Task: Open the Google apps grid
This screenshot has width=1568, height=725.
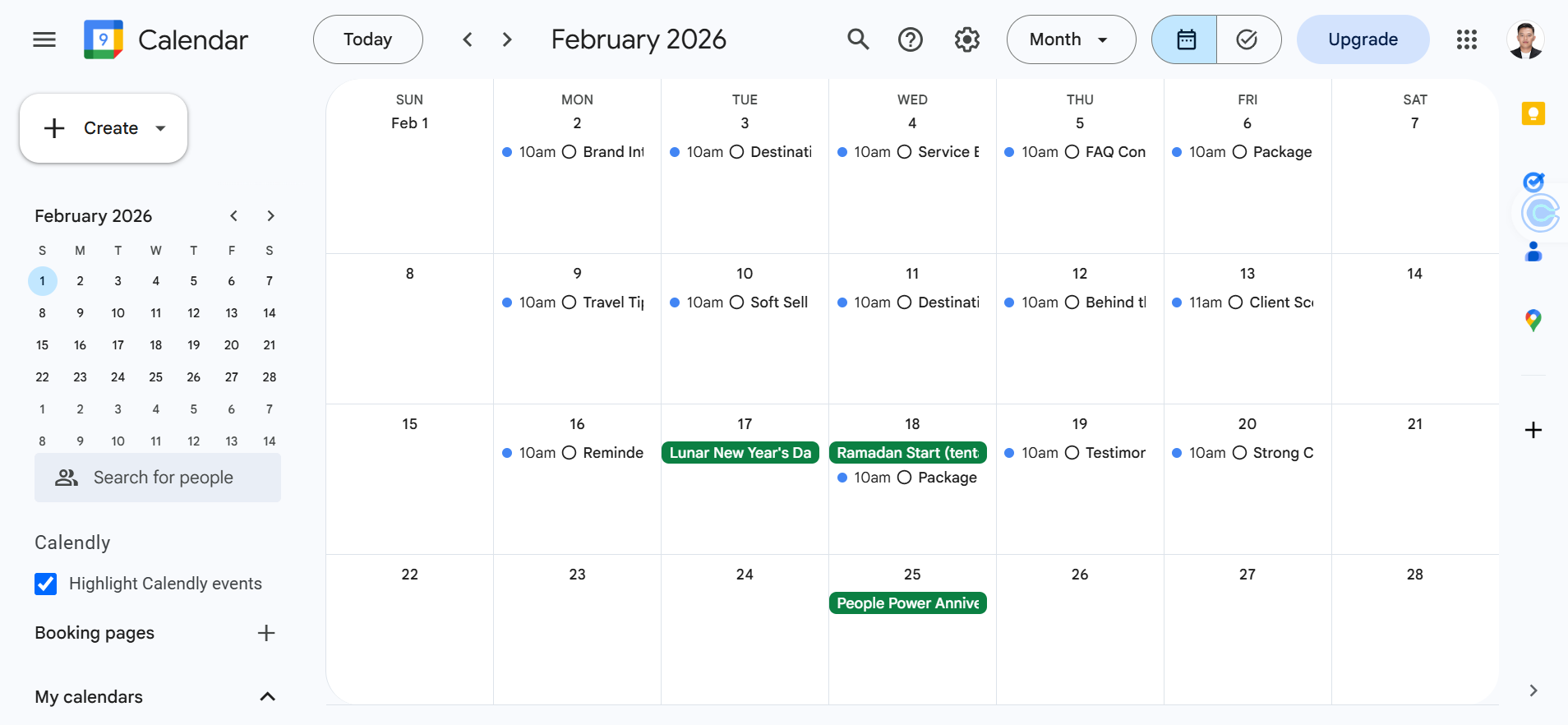Action: click(1467, 39)
